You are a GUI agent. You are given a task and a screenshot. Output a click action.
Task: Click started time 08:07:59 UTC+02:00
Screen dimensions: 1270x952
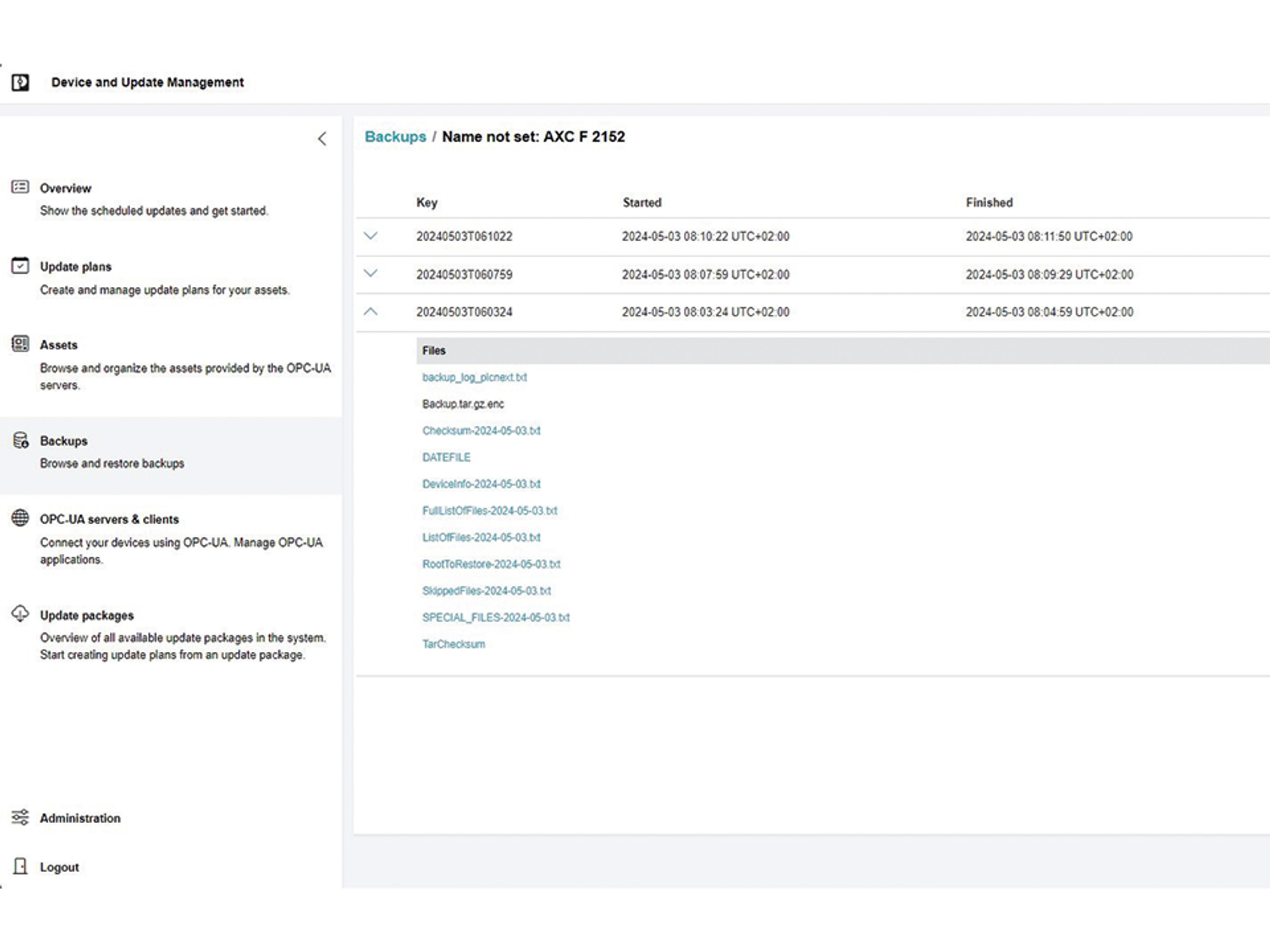click(x=705, y=274)
